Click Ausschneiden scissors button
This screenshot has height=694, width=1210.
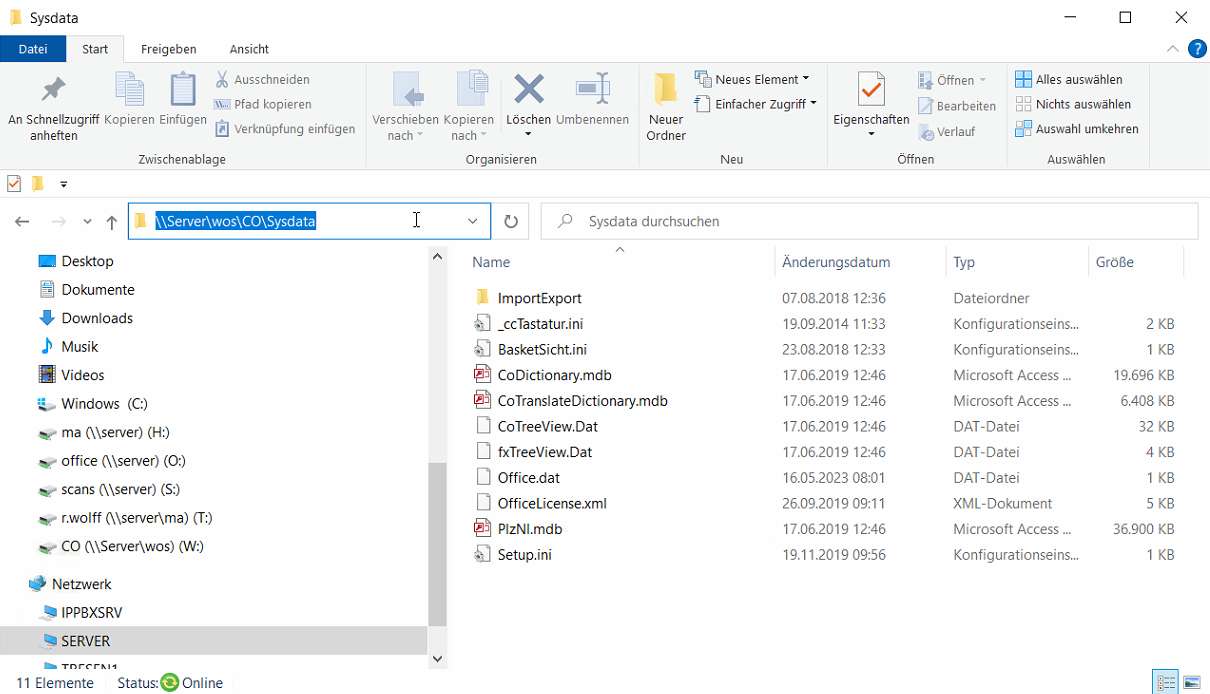262,79
